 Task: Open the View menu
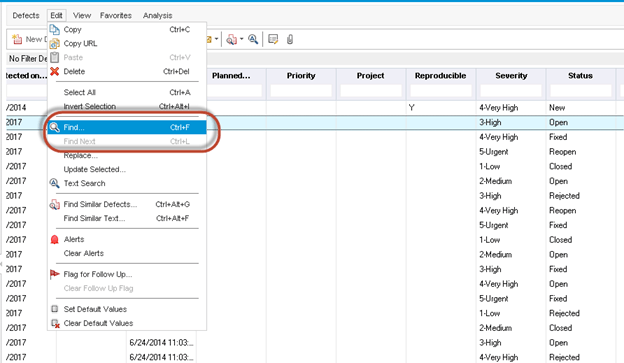(82, 16)
